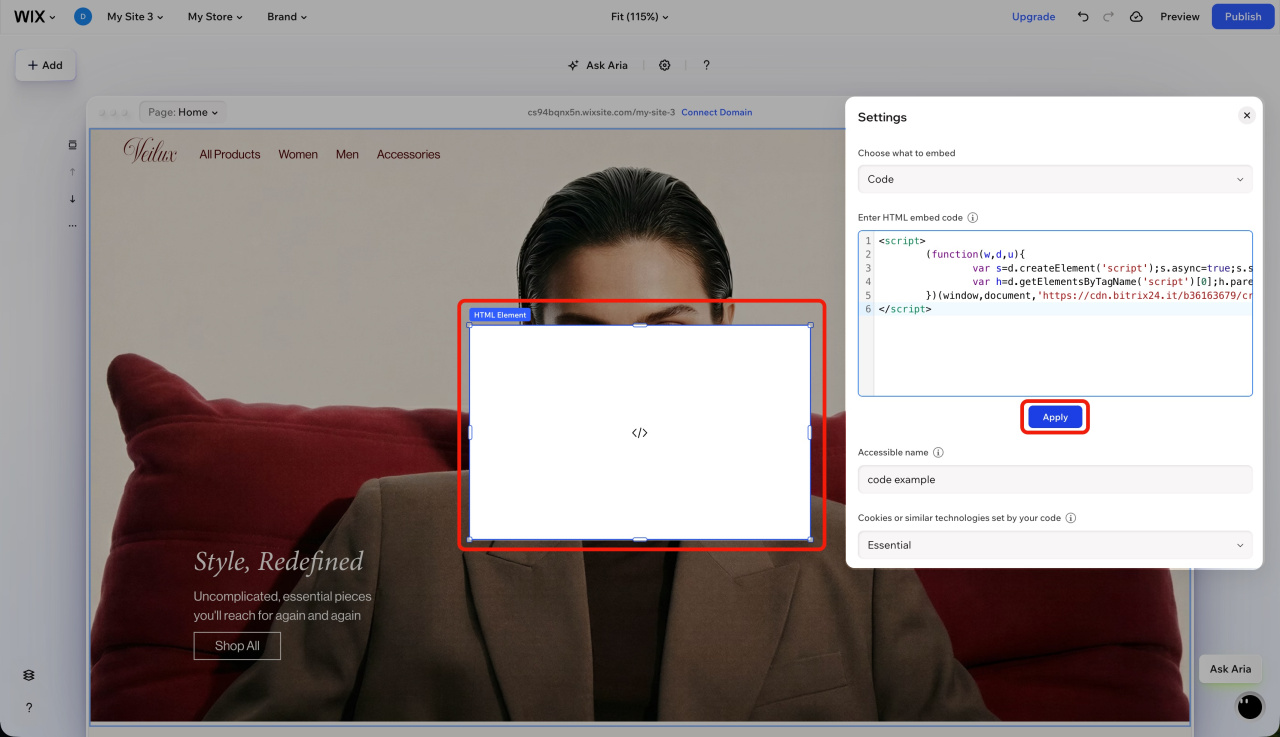Click the move section down arrow

[72, 199]
